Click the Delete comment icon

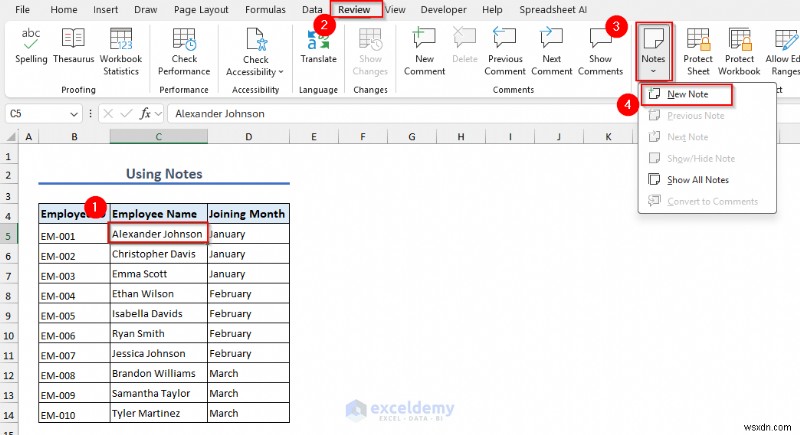(x=465, y=39)
